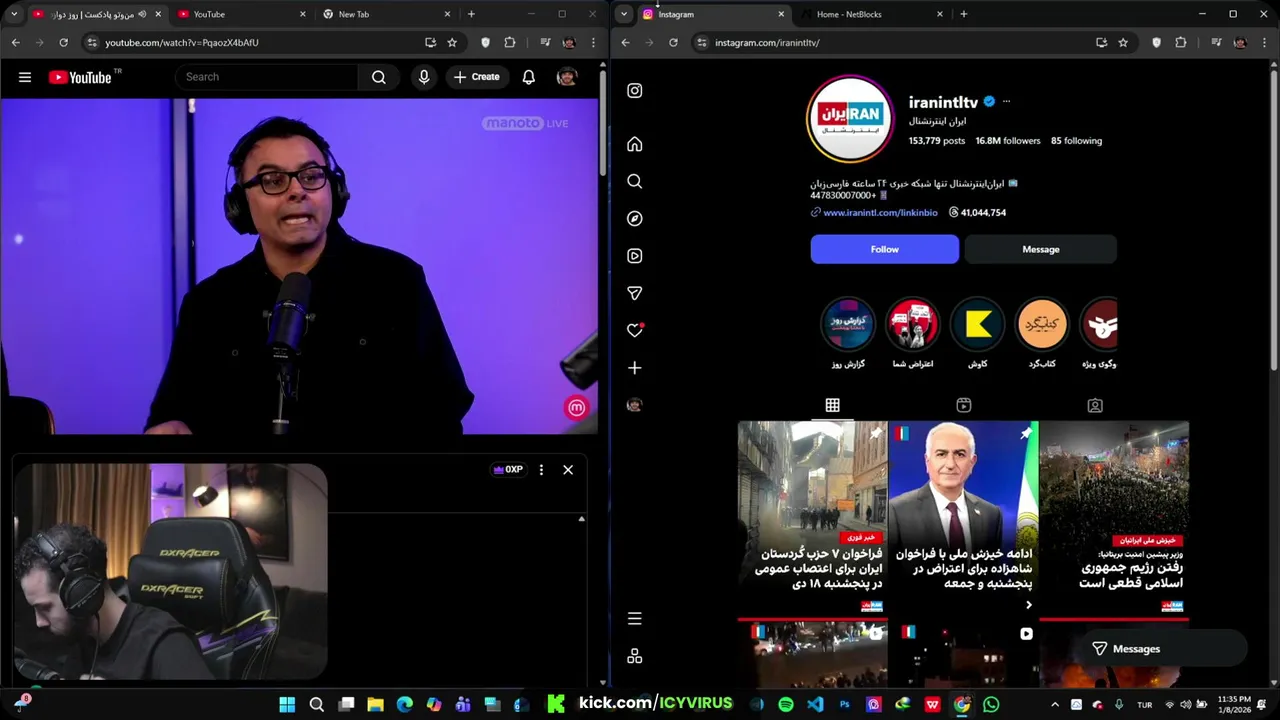The width and height of the screenshot is (1280, 720).
Task: Open Instagram More hamburger menu in sidebar
Action: pyautogui.click(x=634, y=619)
